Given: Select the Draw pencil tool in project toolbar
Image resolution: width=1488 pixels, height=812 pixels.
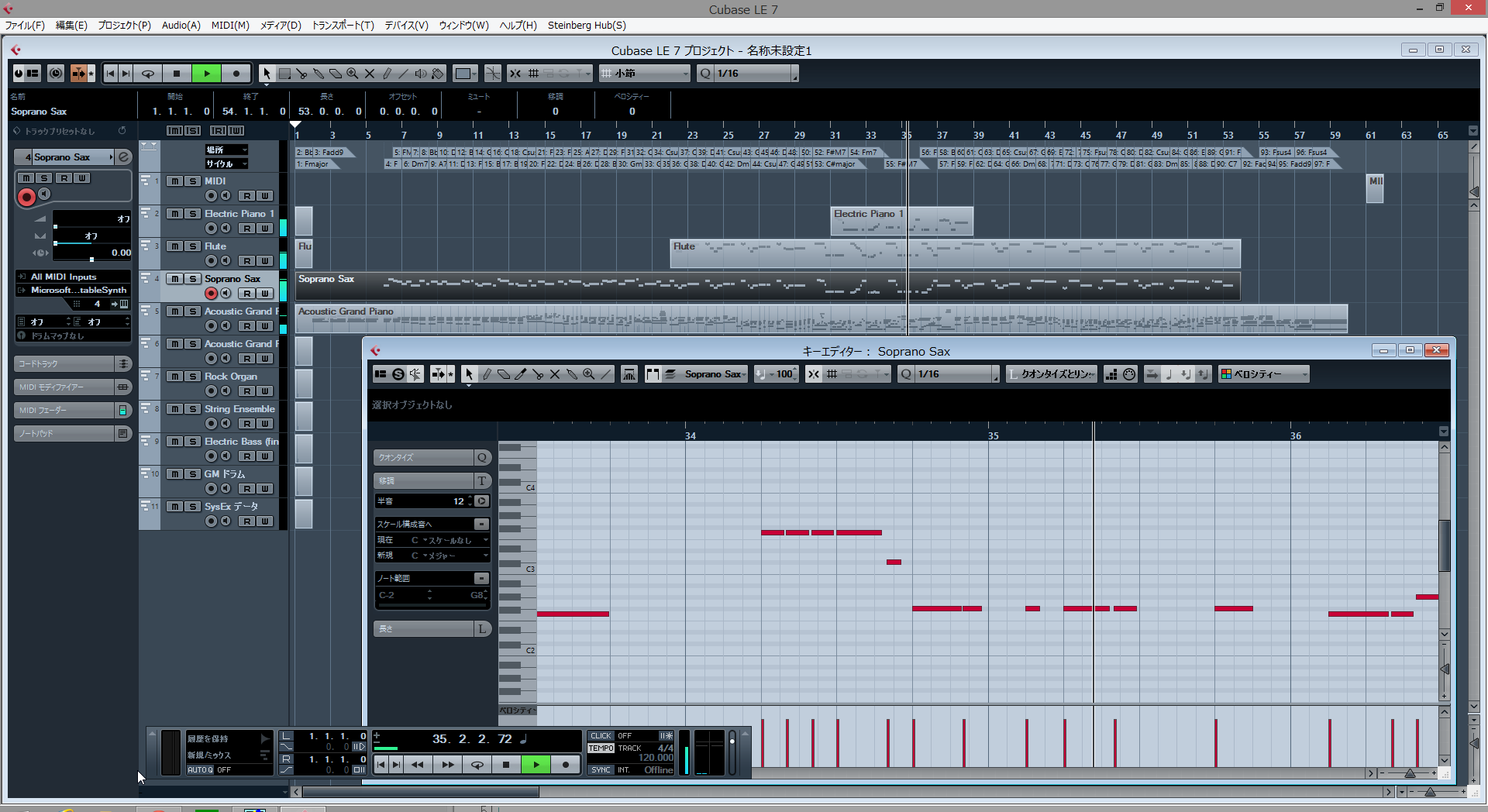Looking at the screenshot, I should point(387,74).
